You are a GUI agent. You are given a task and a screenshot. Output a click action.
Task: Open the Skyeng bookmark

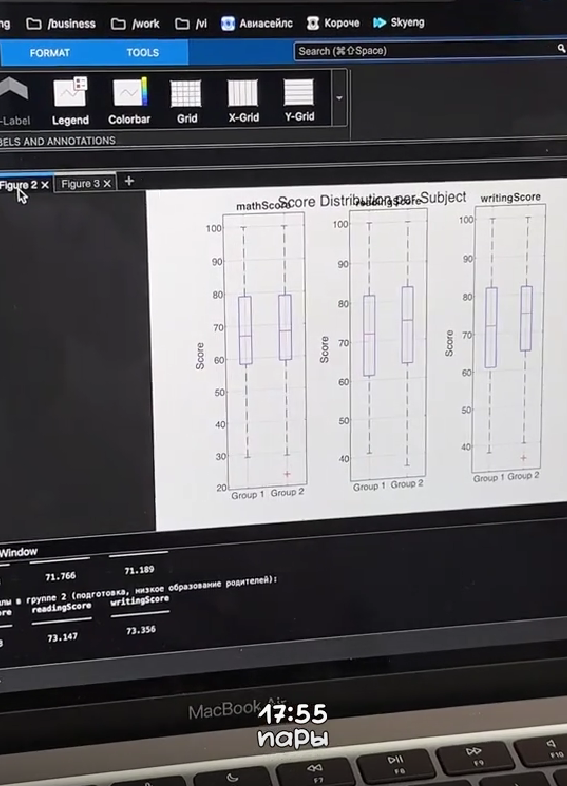click(x=399, y=23)
